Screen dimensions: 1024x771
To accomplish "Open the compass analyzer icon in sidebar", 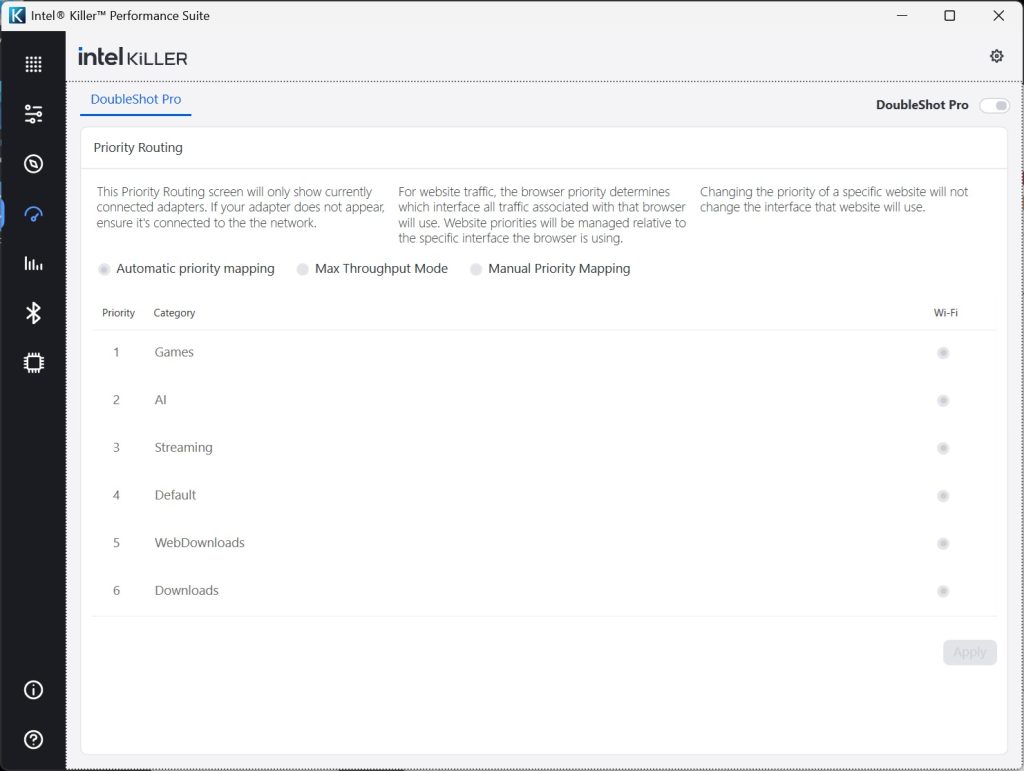I will pyautogui.click(x=33, y=164).
